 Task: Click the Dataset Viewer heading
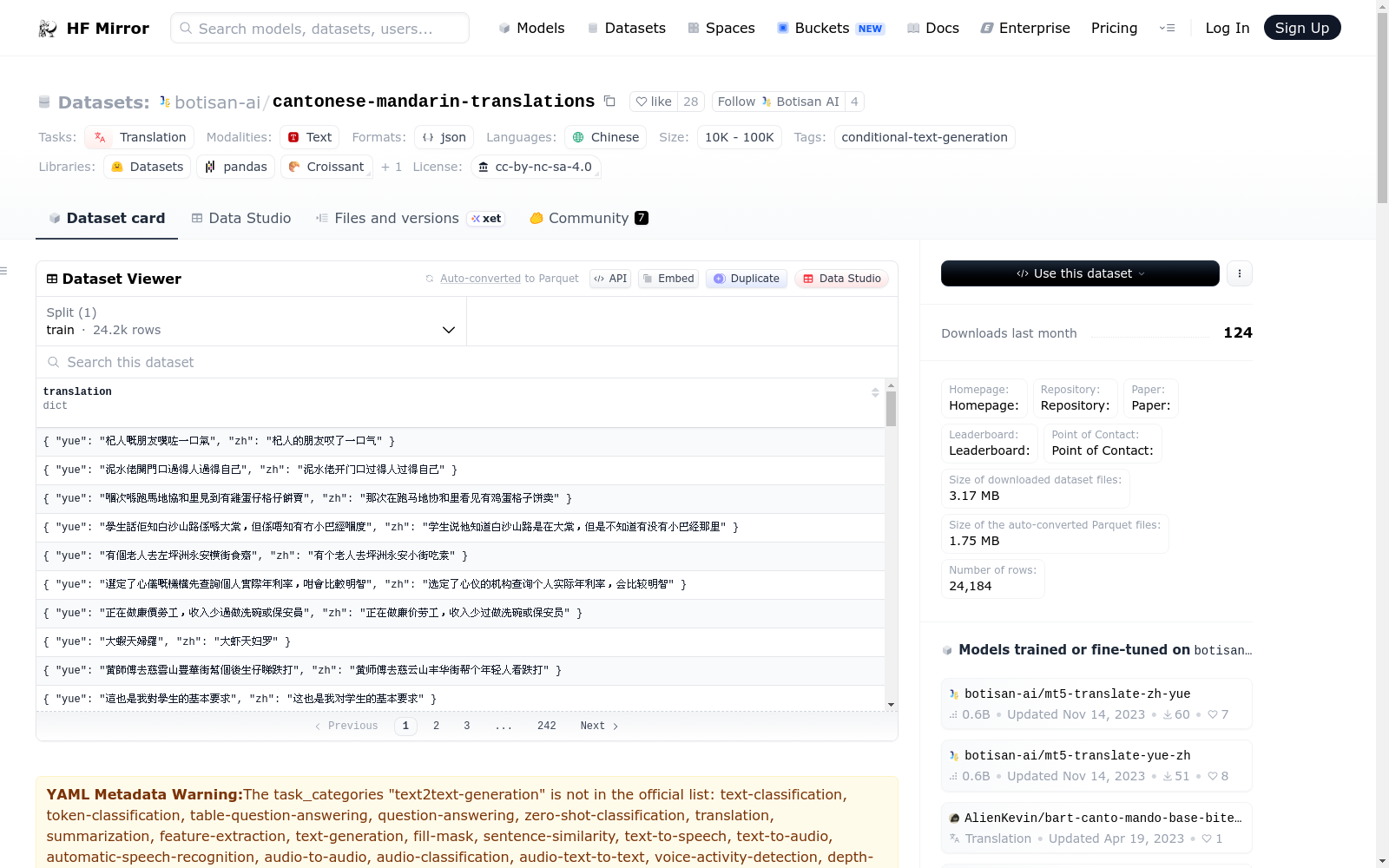122,279
